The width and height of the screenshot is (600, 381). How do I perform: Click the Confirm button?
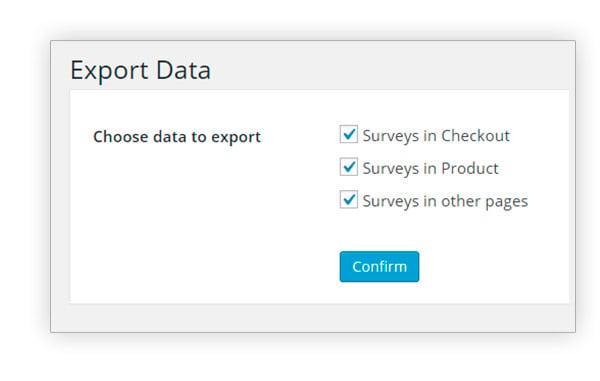tap(379, 267)
